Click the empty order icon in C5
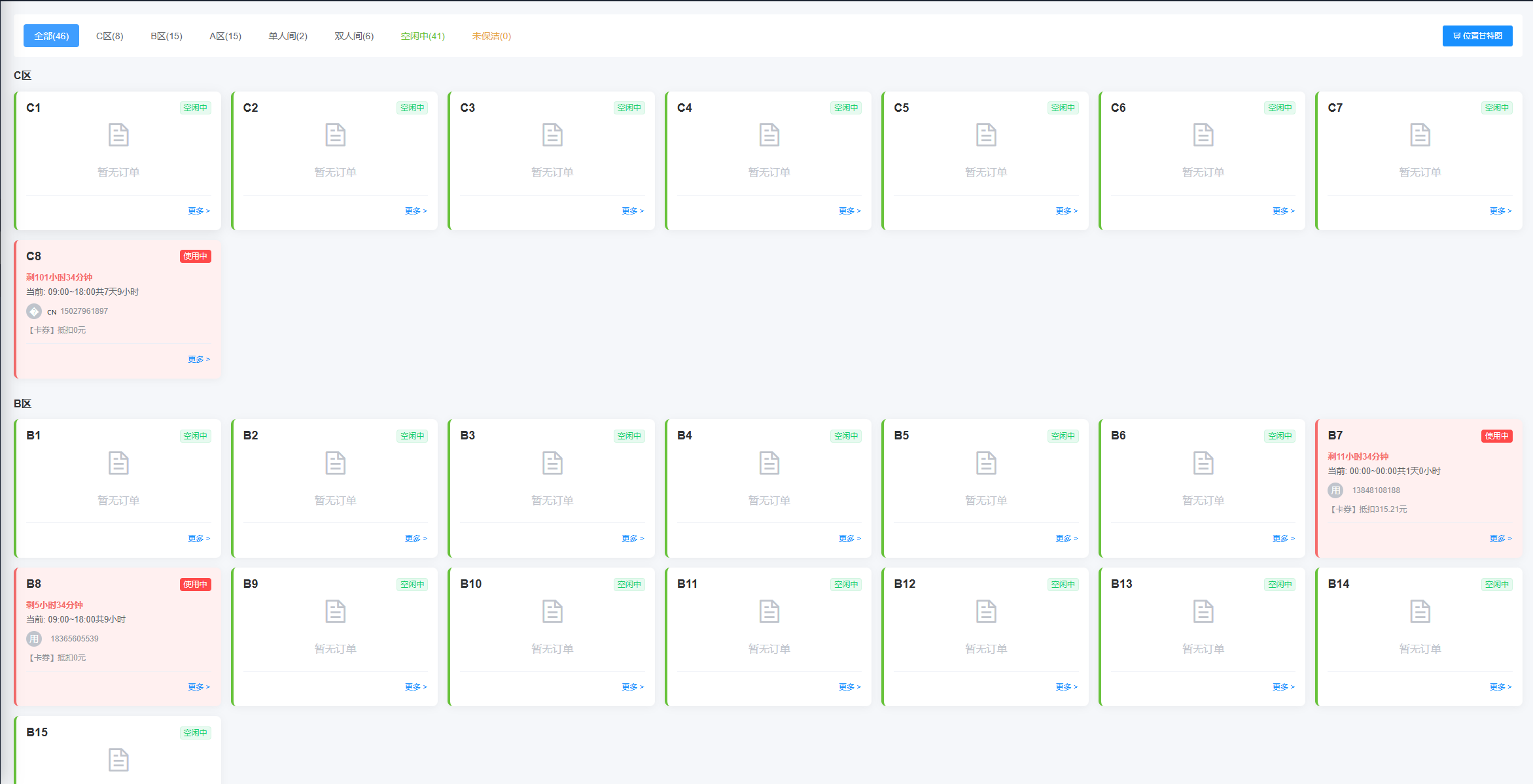Screen dimensions: 1533x784 [x=986, y=135]
